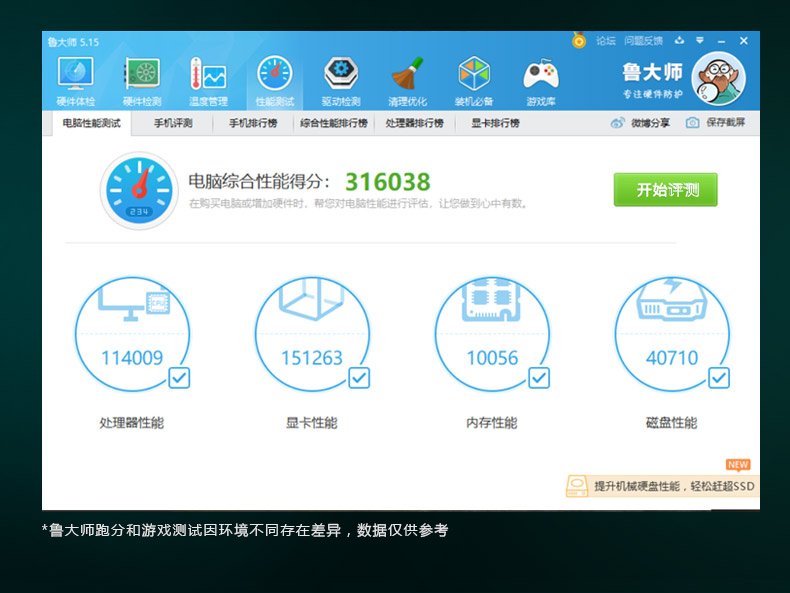Open the title bar dropdown menu arrow
The width and height of the screenshot is (790, 593).
[700, 40]
